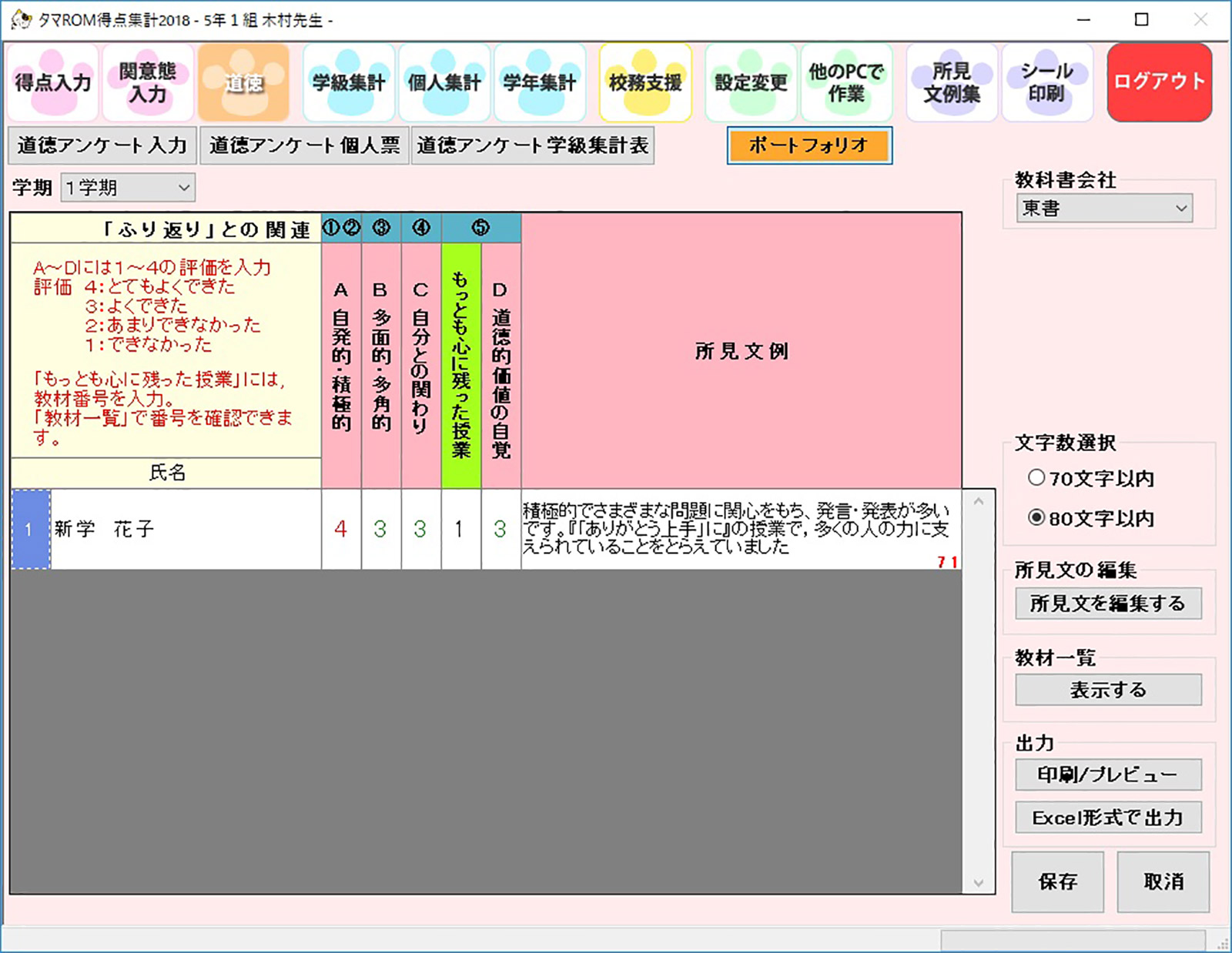Click the scrollbar down arrow of table
1232x953 pixels.
pos(979,883)
